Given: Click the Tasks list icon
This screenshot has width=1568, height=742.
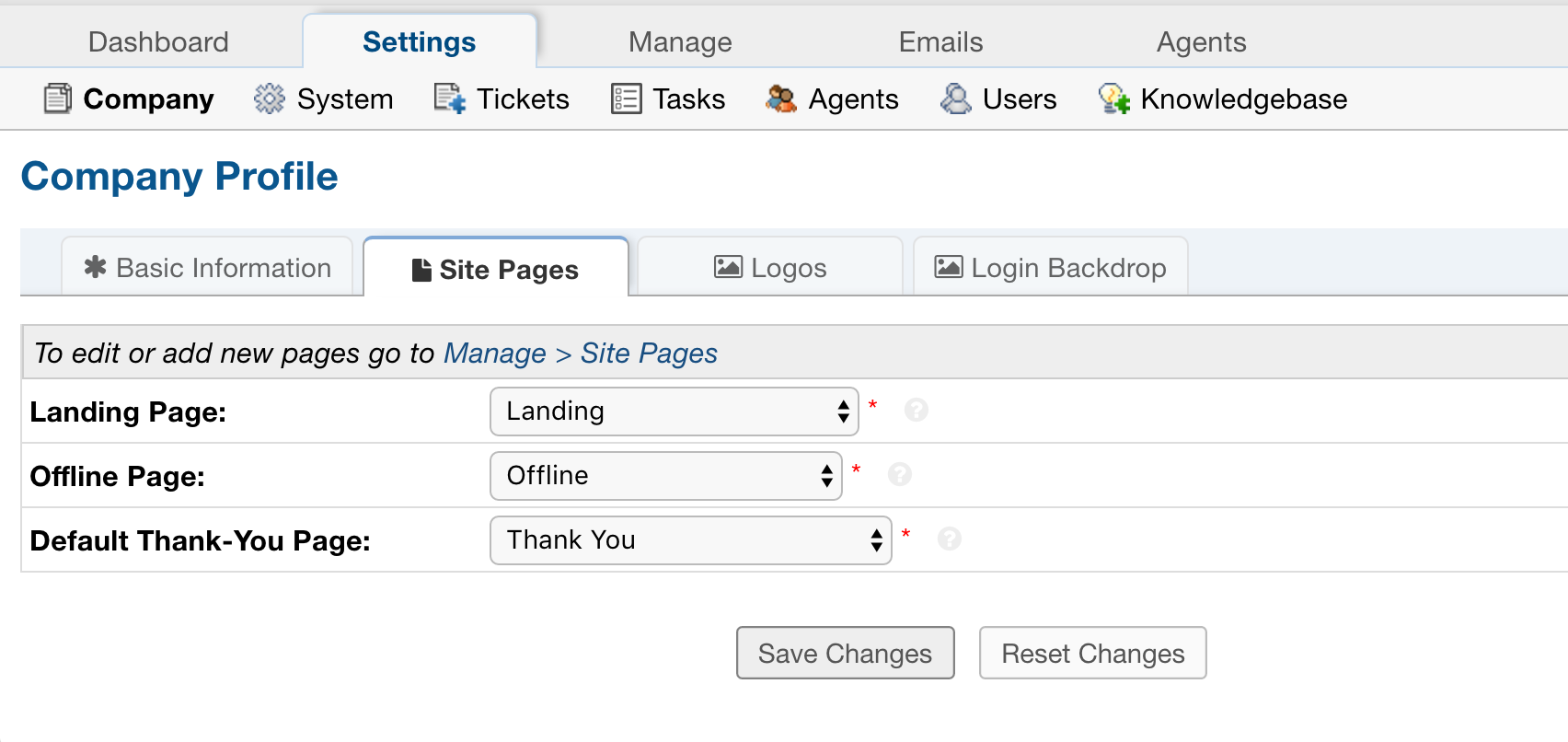Looking at the screenshot, I should 625,99.
